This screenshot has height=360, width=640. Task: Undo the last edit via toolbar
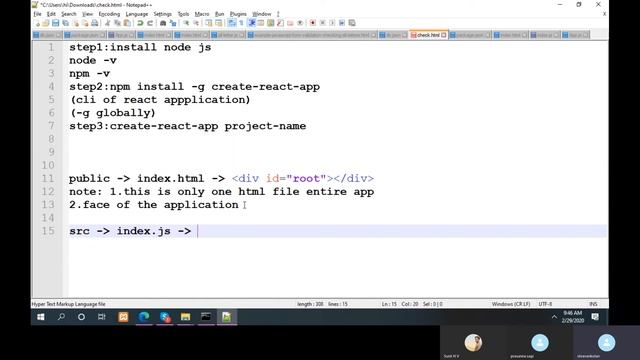[x=140, y=23]
